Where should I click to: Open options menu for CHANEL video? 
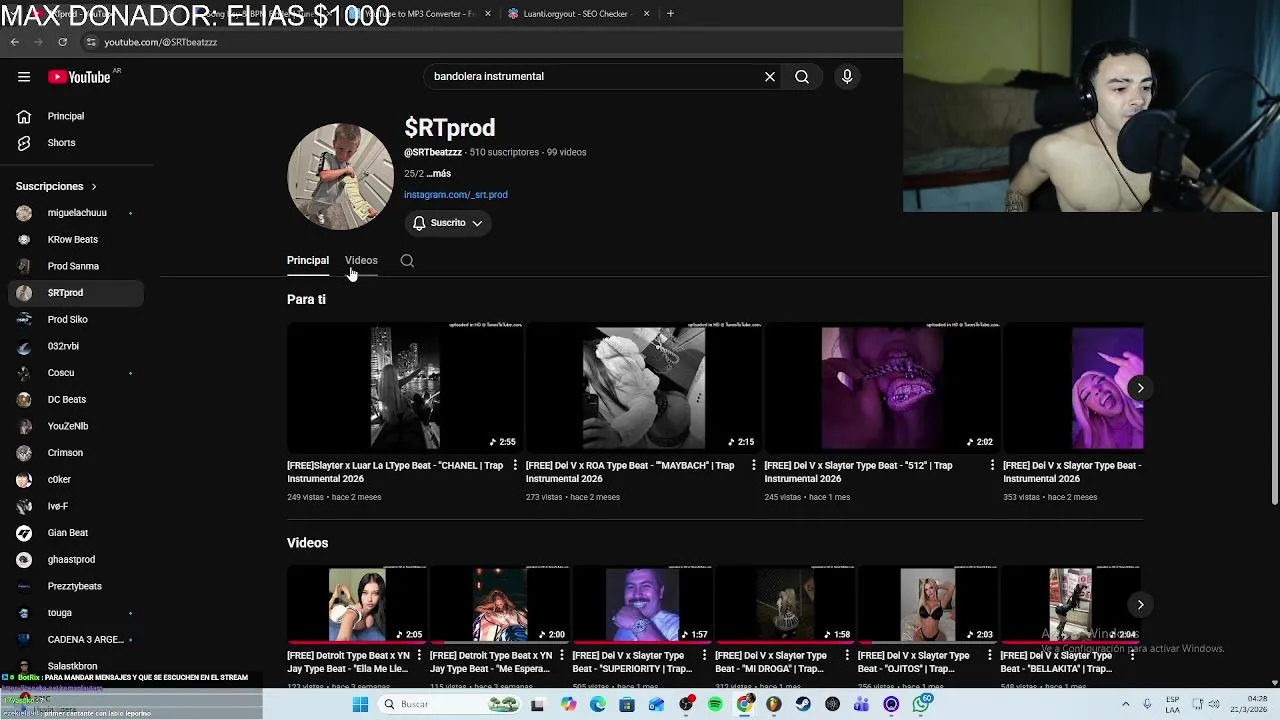tap(515, 465)
